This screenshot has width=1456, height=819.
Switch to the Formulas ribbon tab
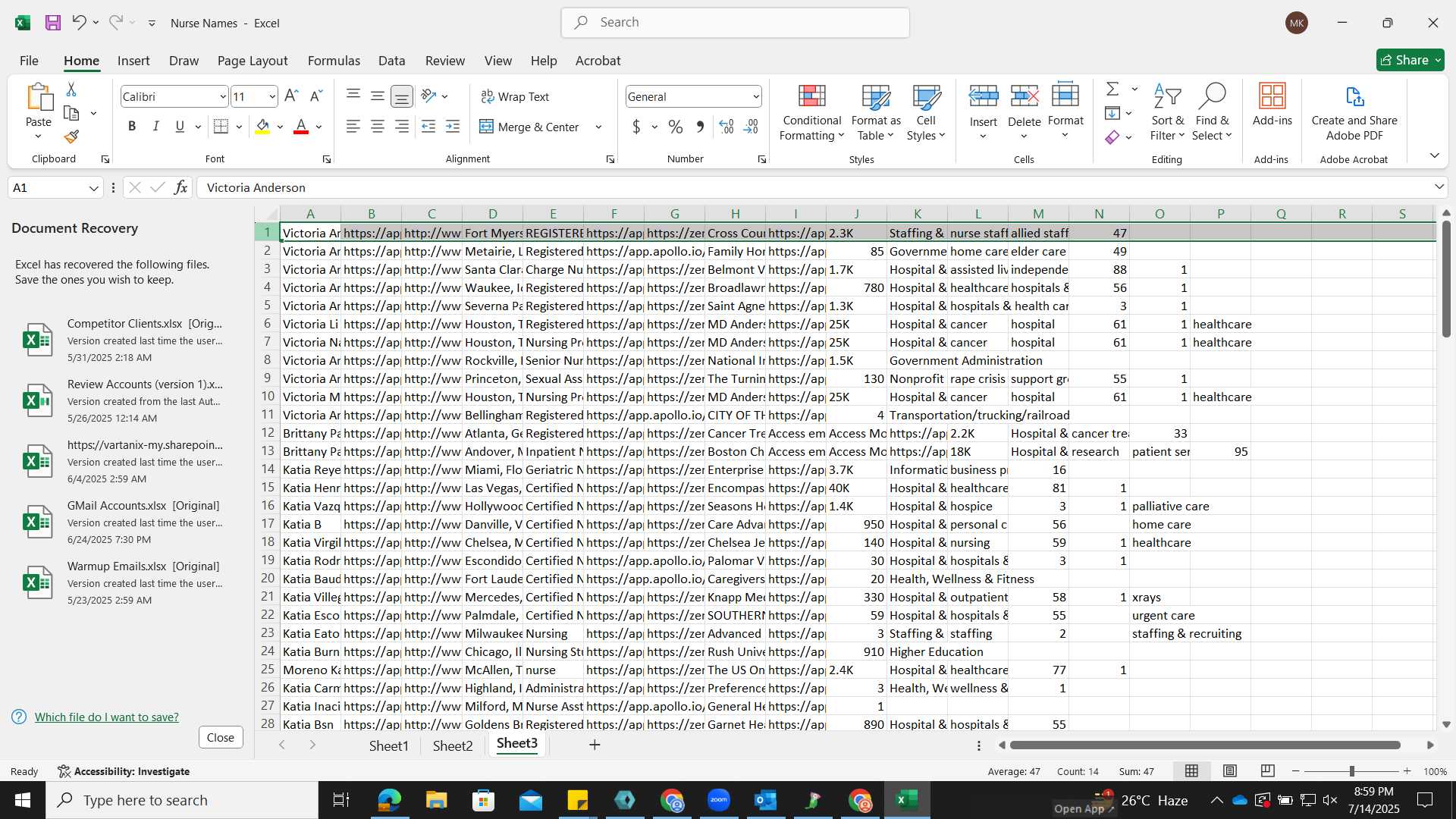coord(334,61)
